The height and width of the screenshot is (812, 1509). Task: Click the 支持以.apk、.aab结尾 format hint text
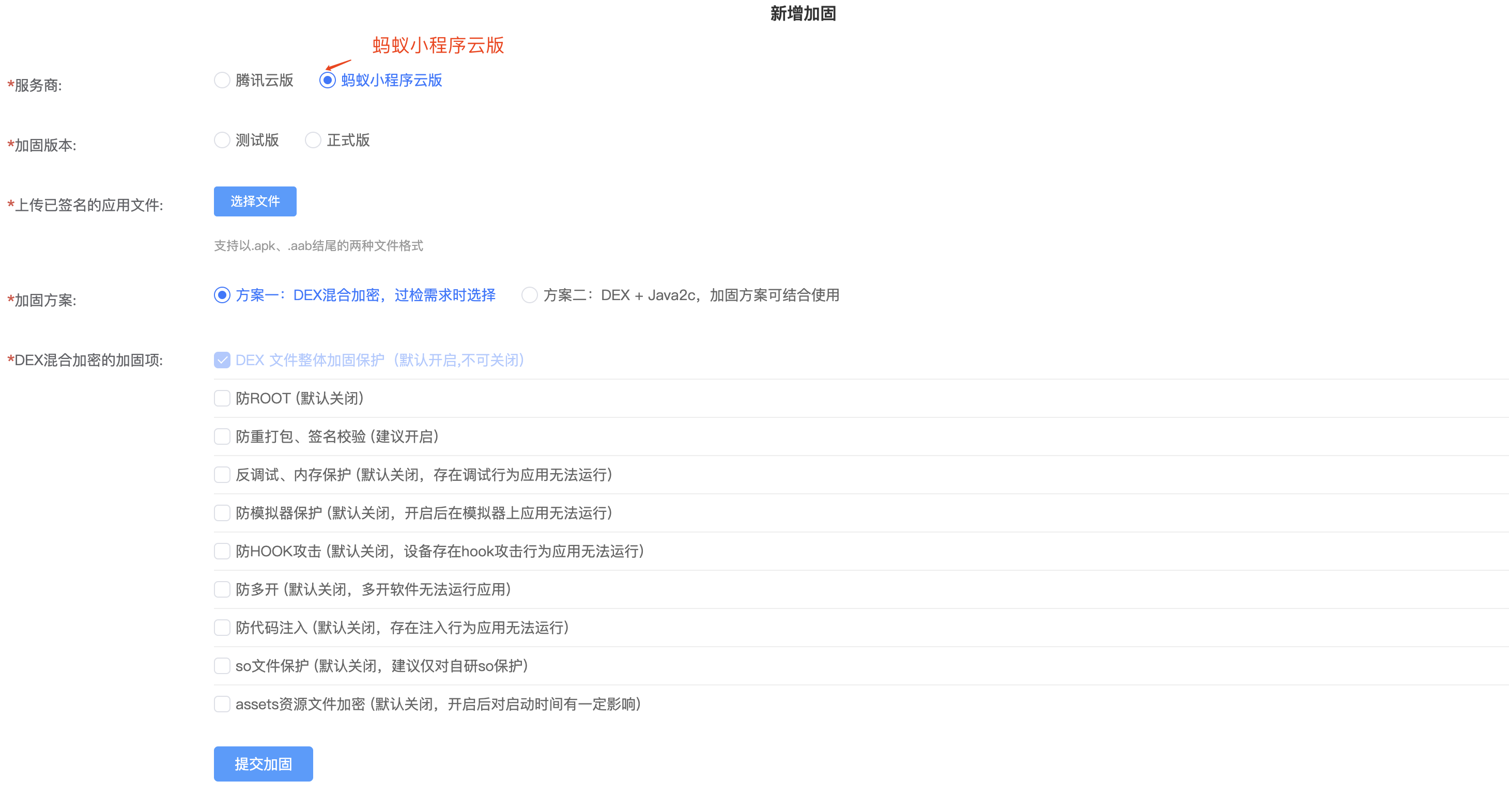pyautogui.click(x=318, y=246)
